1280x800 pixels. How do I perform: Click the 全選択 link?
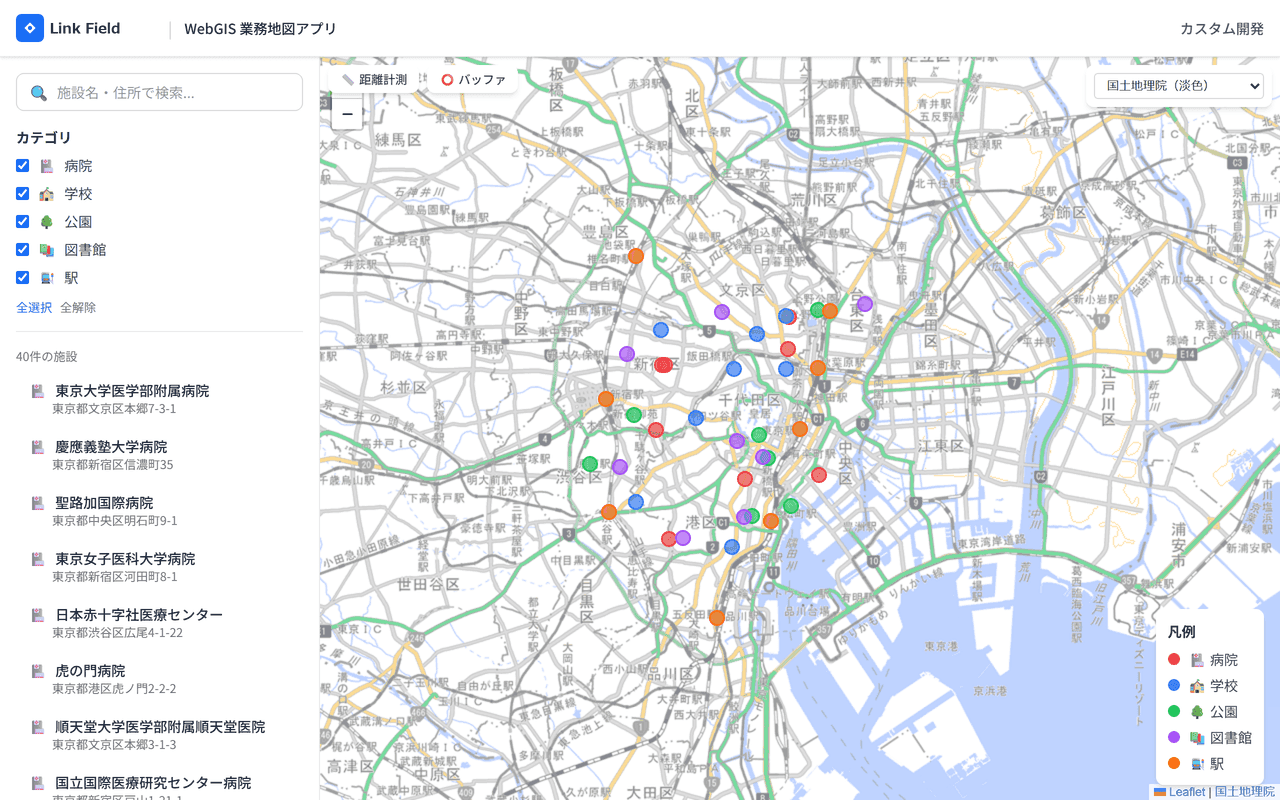(34, 308)
